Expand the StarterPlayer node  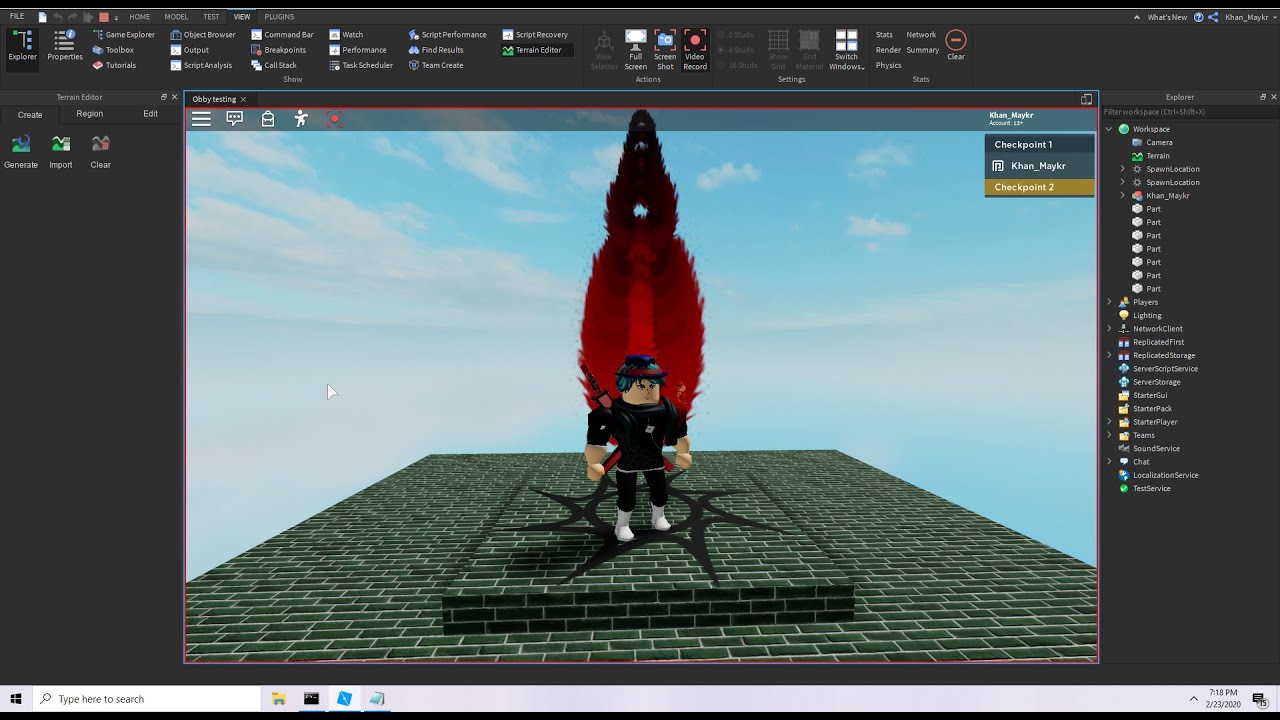tap(1109, 422)
